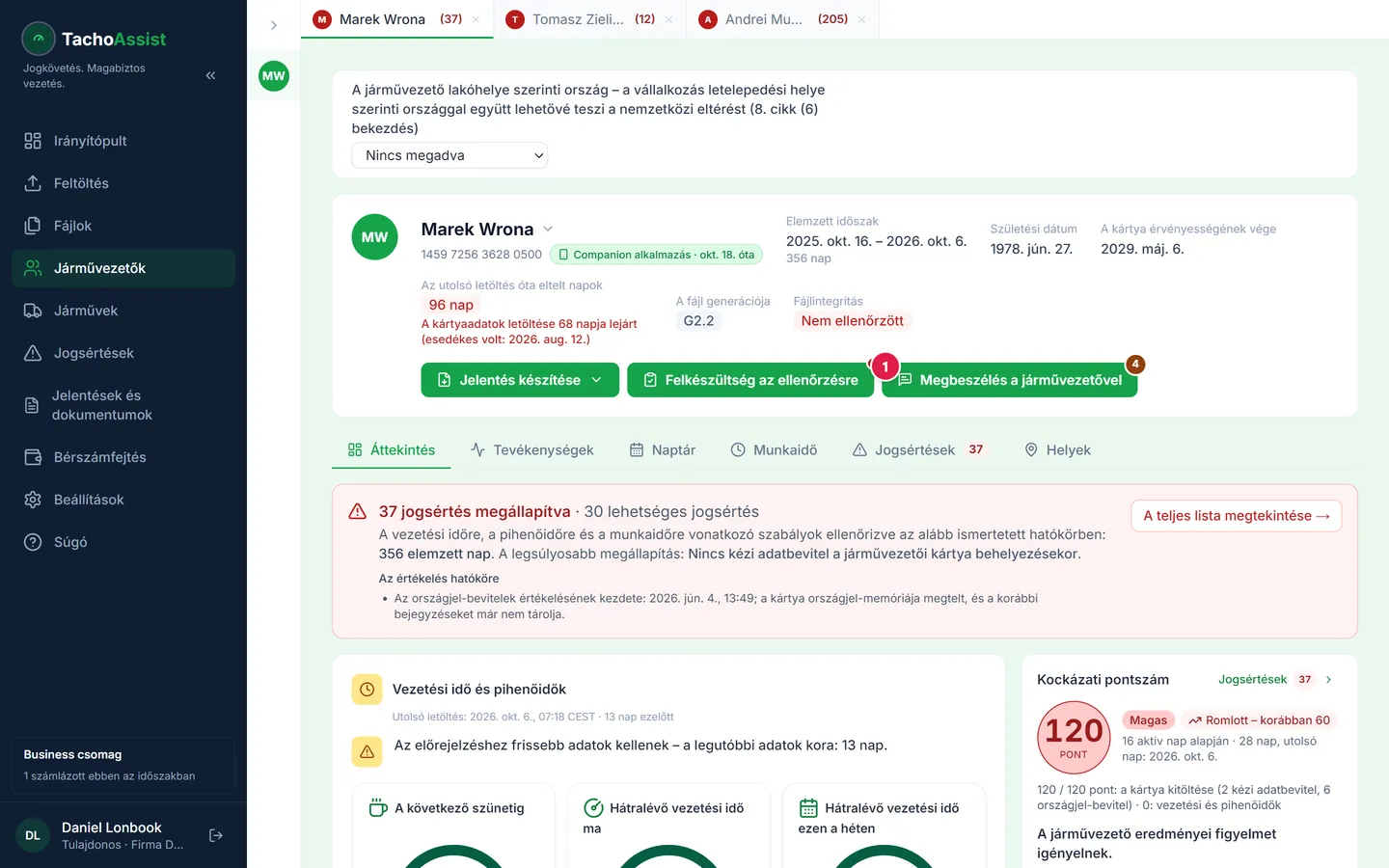Open risk score Jogsértések 37 chevron link
This screenshot has height=868, width=1389.
tap(1275, 680)
